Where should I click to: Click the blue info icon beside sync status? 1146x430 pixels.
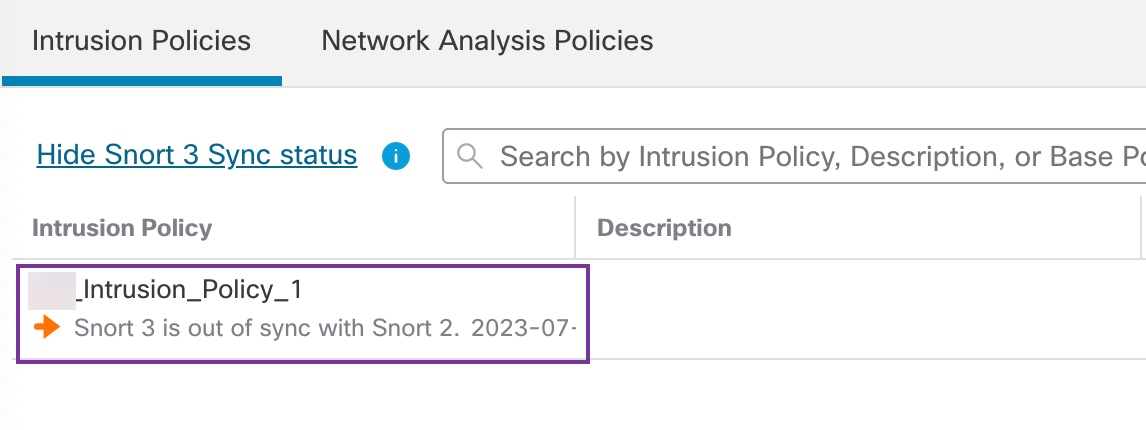(x=396, y=156)
